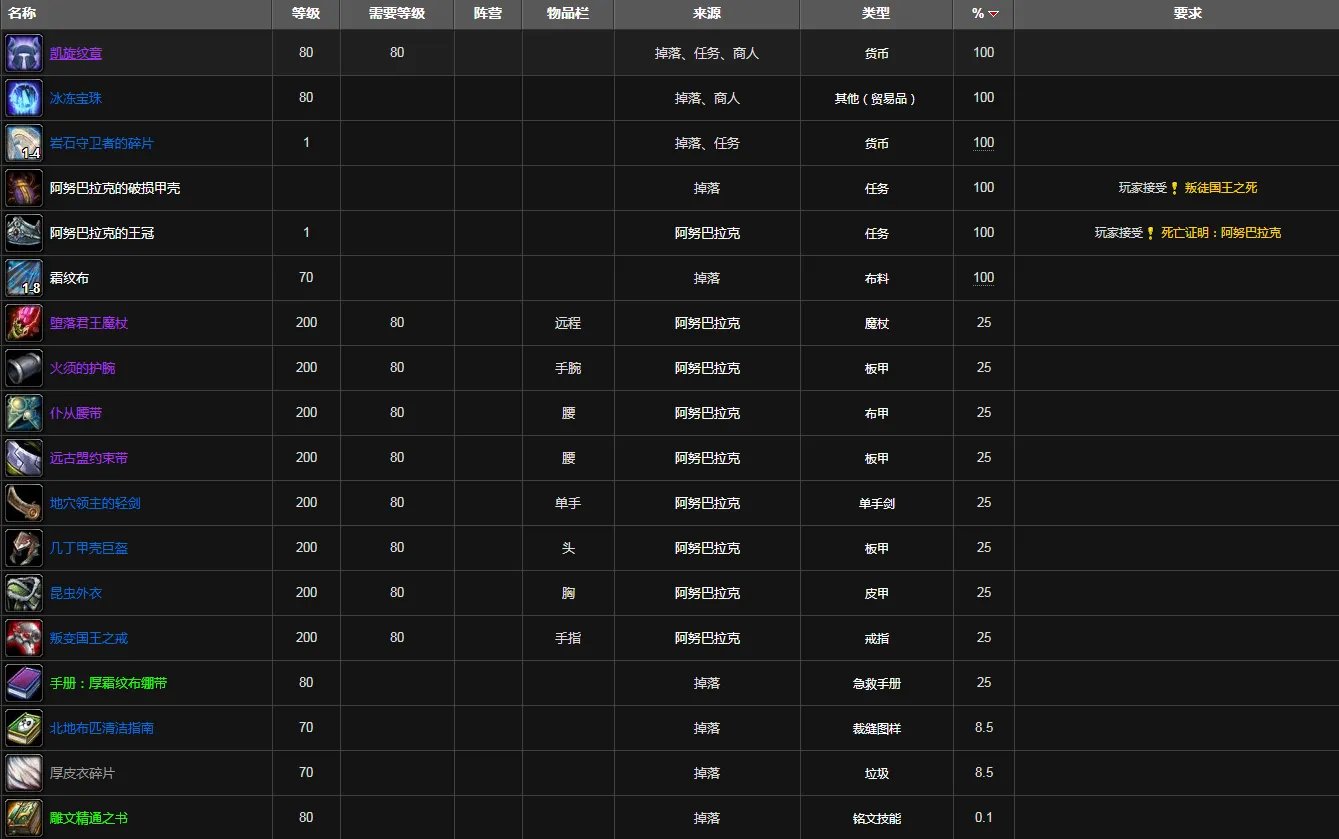Click the 冰冻宝珠 orb icon

24,98
